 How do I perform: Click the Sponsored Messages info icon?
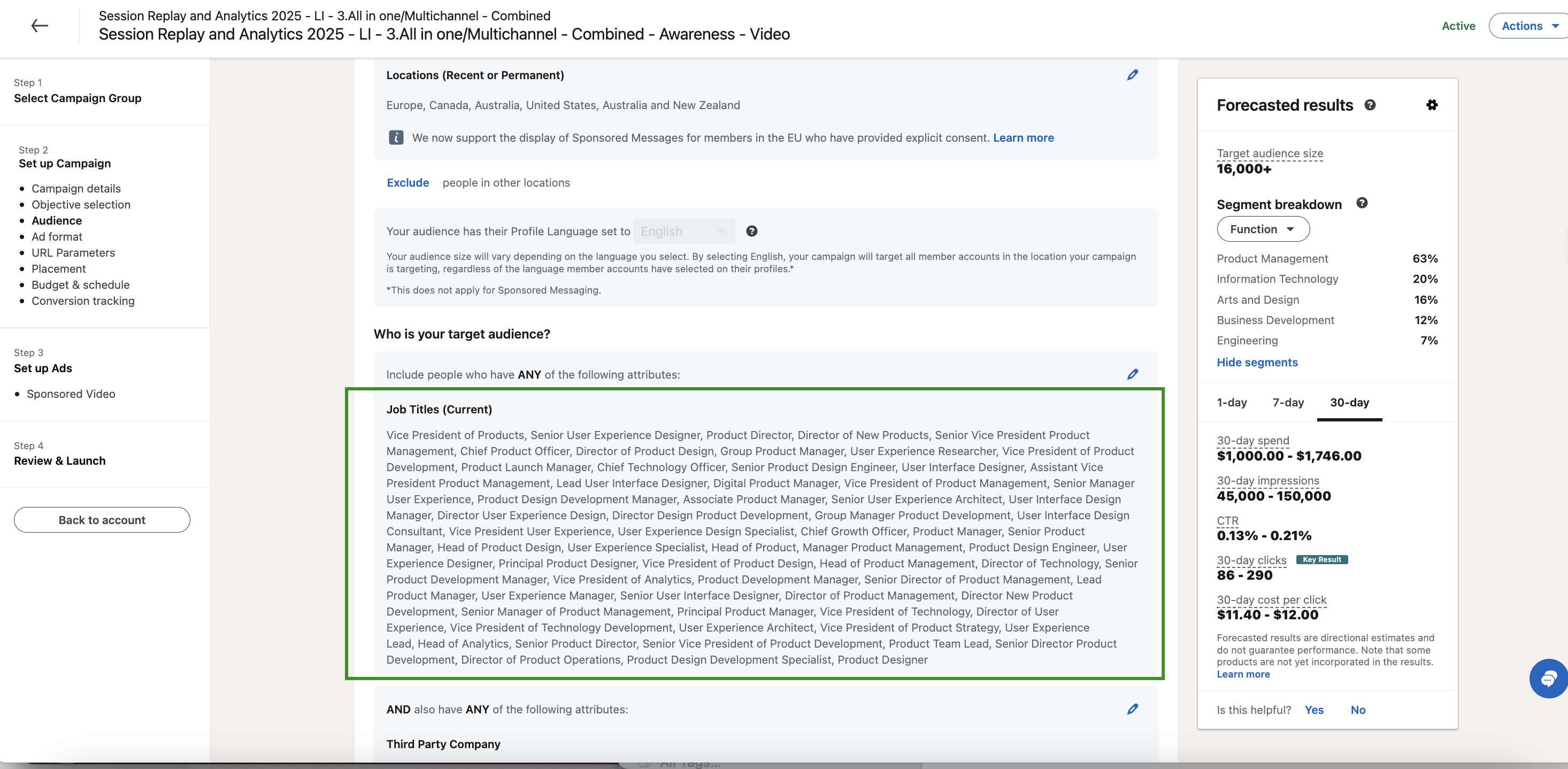coord(396,137)
